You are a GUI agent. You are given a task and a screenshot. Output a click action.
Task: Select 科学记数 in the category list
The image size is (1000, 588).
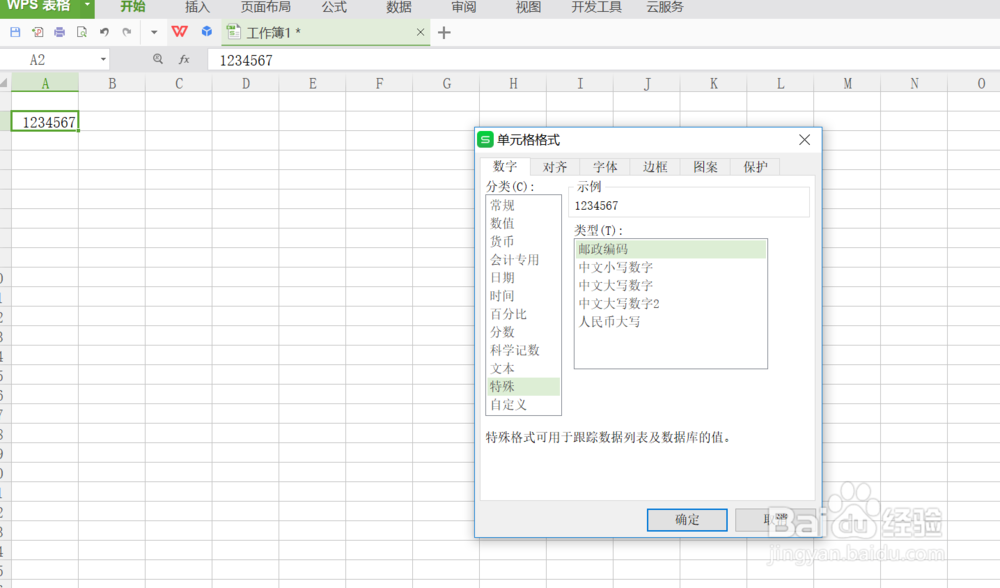[523, 350]
